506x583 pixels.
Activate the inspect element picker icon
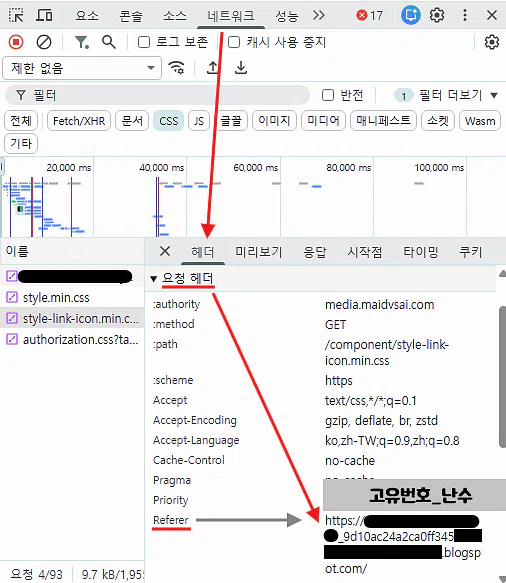point(16,15)
